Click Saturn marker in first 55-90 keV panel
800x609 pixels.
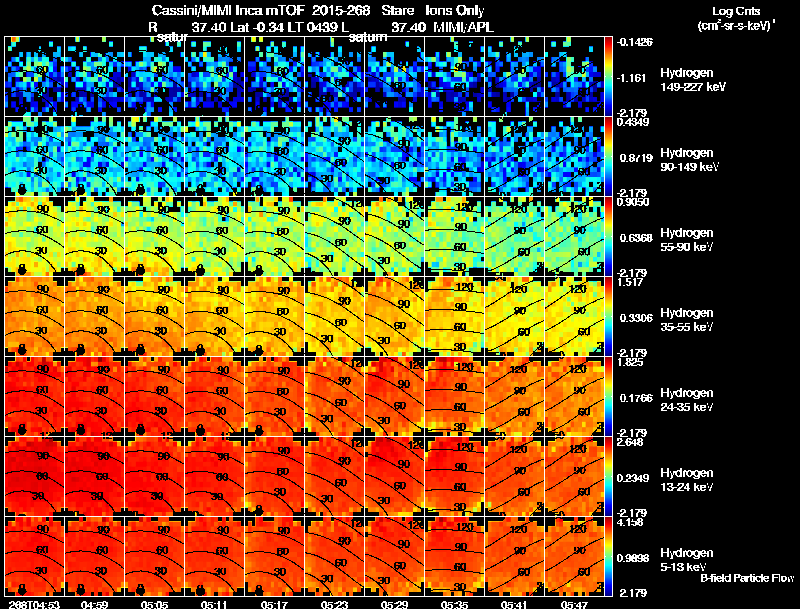point(21,269)
